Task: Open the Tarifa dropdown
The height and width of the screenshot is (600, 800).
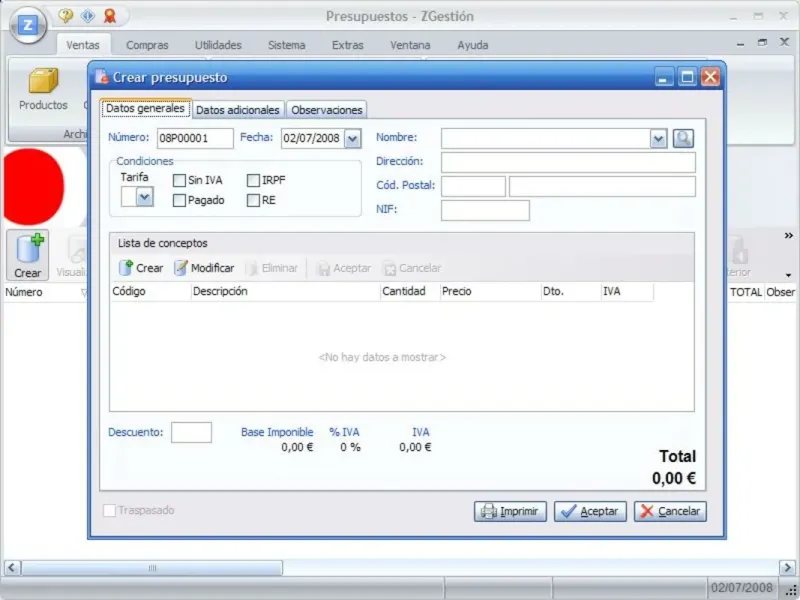Action: pos(144,197)
